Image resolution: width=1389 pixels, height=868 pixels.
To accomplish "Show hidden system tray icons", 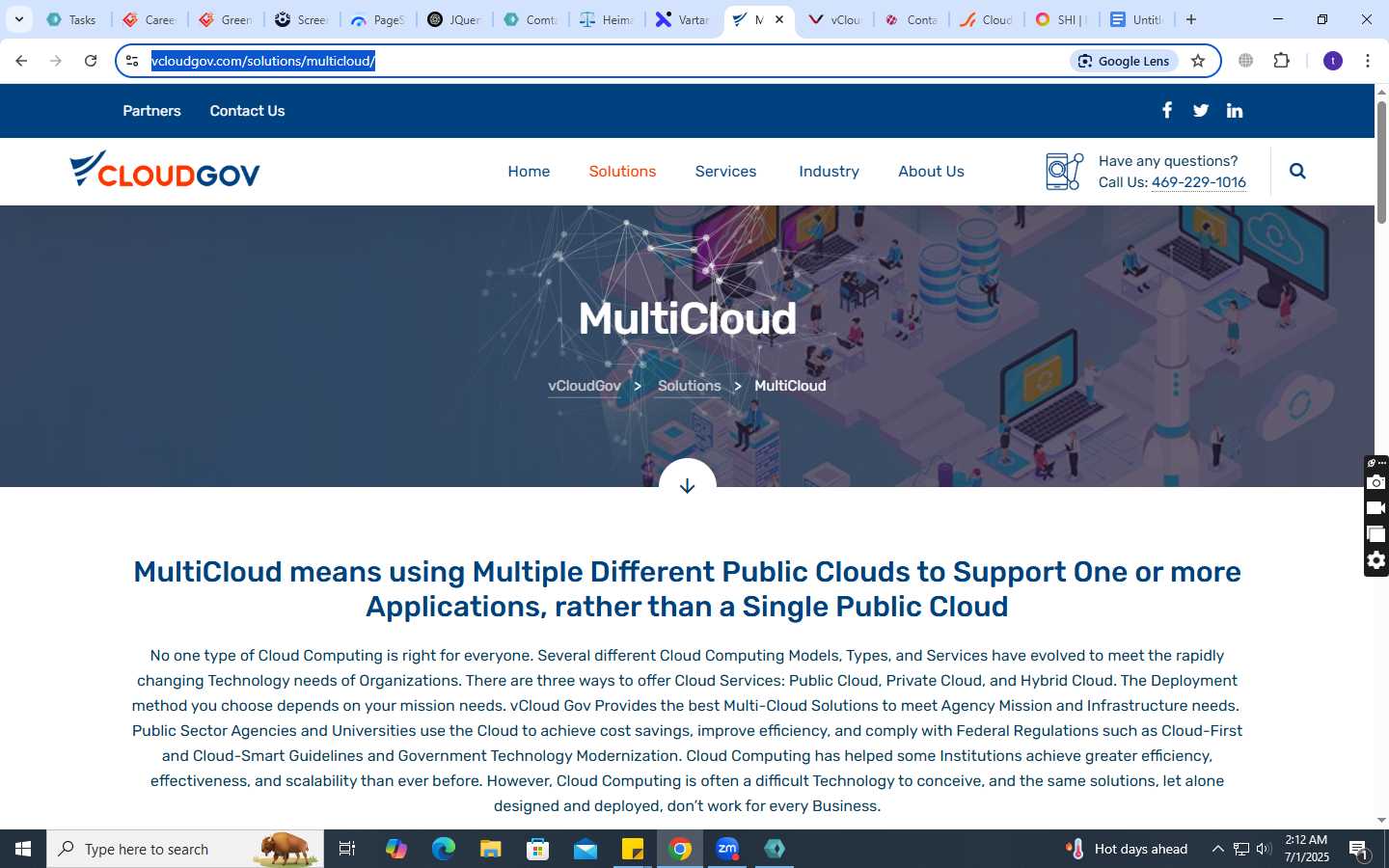I will tap(1217, 849).
